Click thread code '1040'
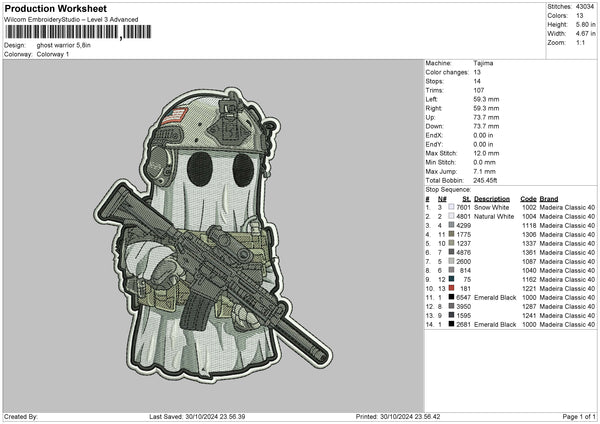The image size is (600, 424). coord(529,271)
